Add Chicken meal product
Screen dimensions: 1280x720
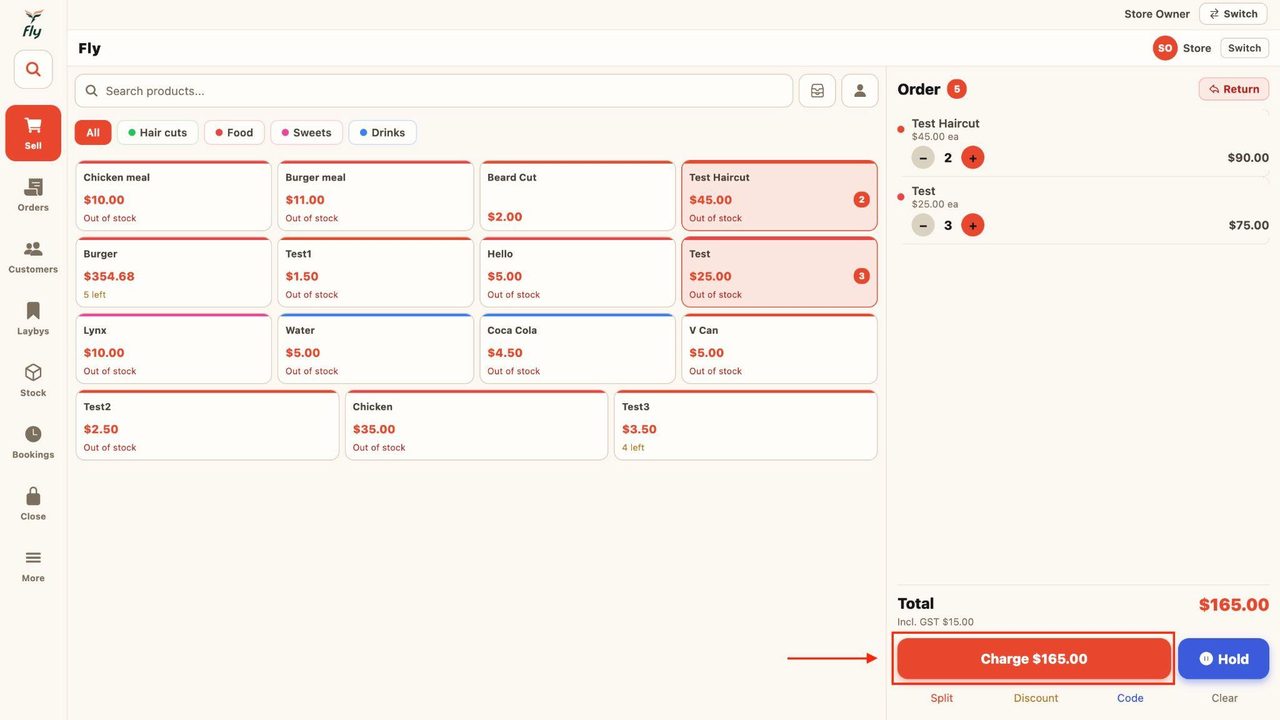tap(174, 196)
